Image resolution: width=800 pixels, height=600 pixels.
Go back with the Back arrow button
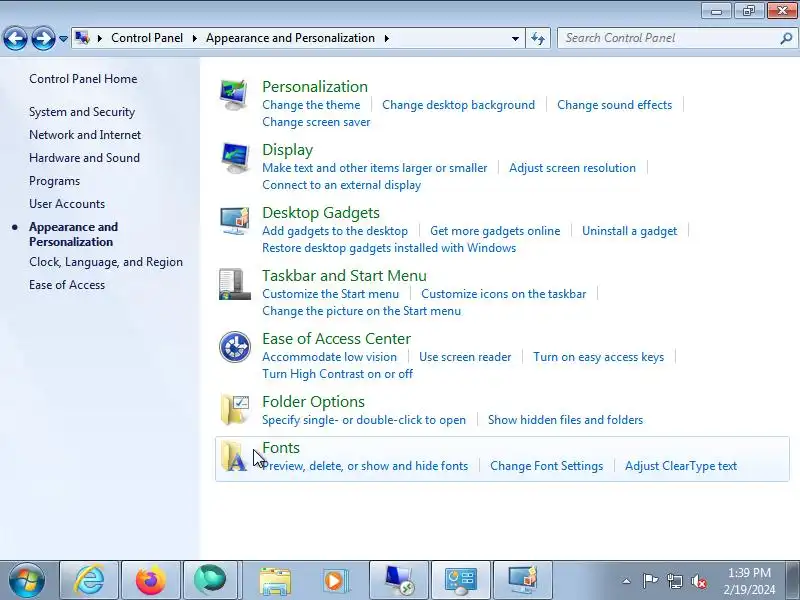(15, 38)
